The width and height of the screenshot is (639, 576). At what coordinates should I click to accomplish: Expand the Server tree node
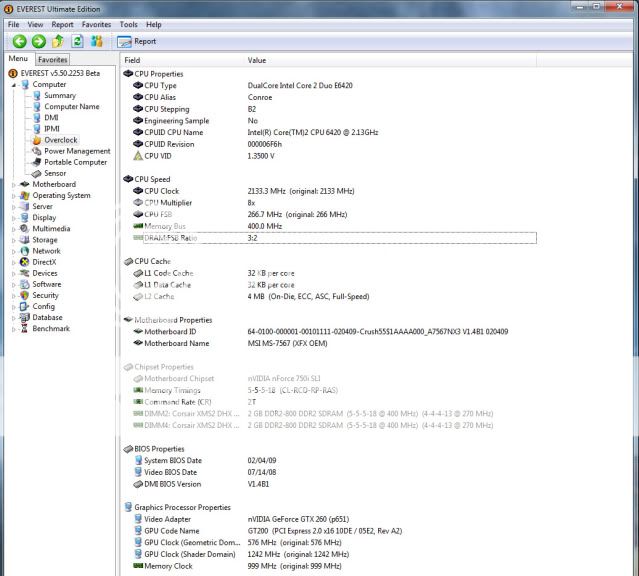tap(14, 207)
